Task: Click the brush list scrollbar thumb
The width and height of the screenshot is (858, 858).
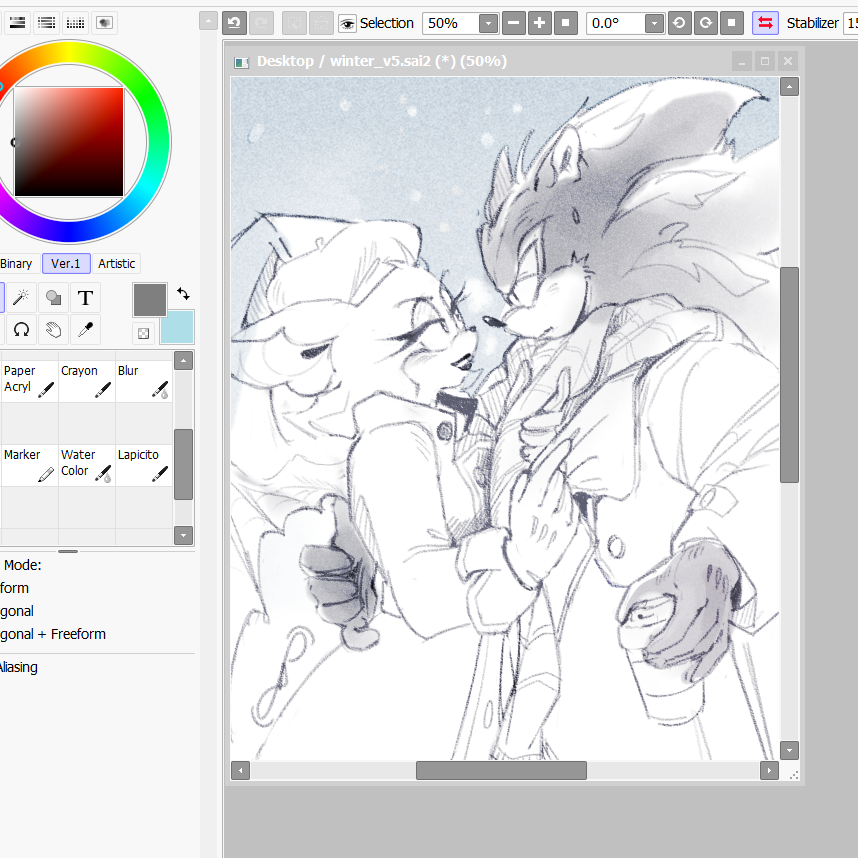Action: [183, 465]
